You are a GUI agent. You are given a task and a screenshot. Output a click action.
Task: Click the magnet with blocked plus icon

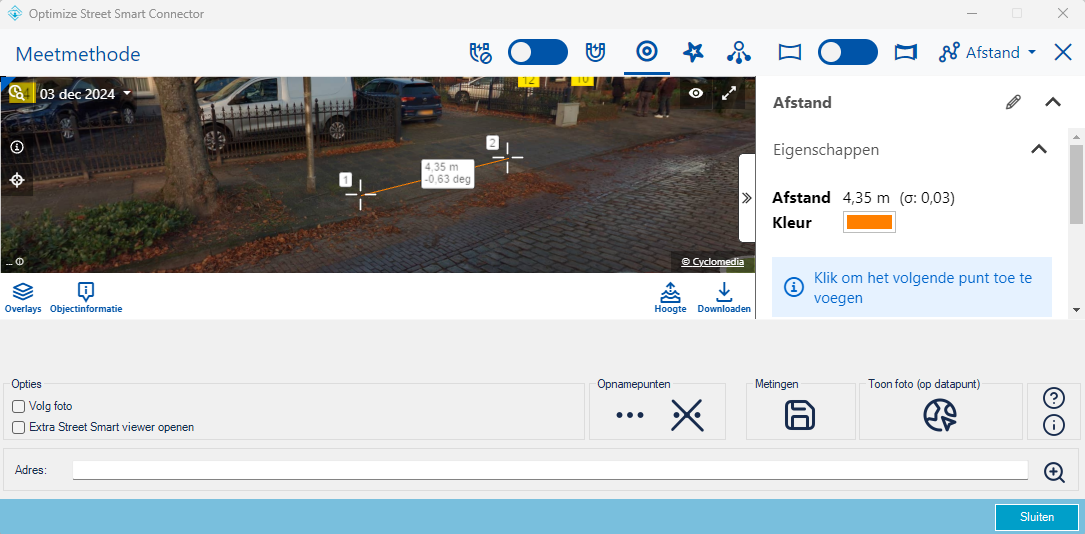point(480,53)
